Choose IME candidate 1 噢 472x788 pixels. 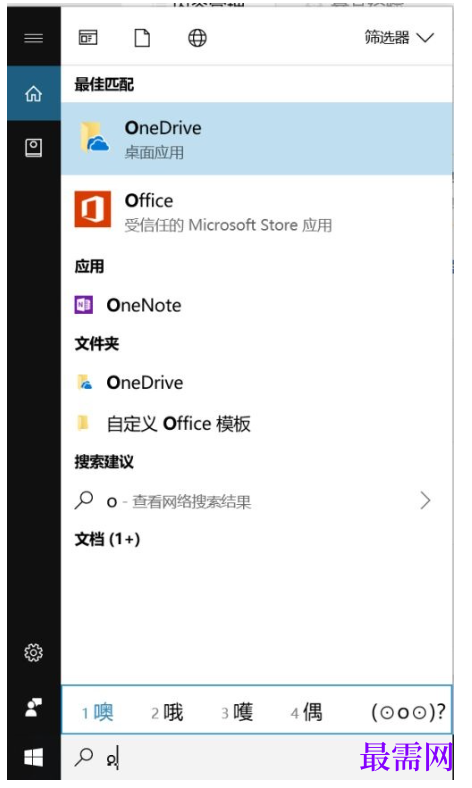[98, 712]
